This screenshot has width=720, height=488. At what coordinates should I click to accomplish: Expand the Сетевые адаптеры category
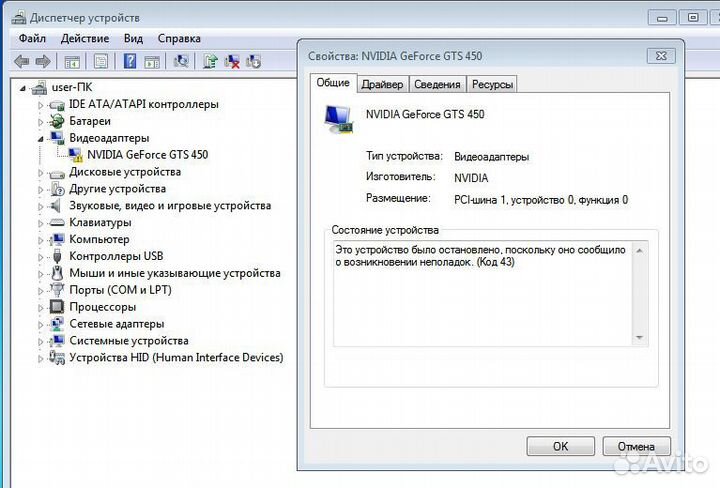(x=41, y=324)
